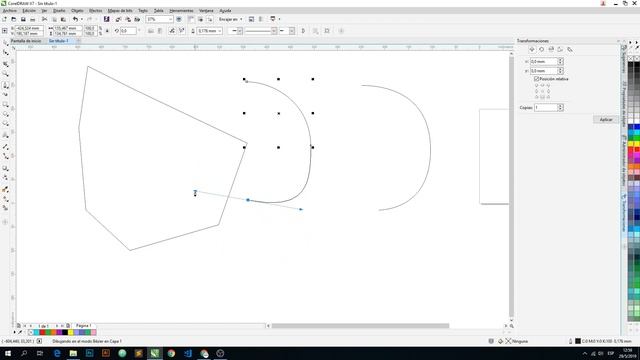Open the Objeto menu

click(x=77, y=11)
